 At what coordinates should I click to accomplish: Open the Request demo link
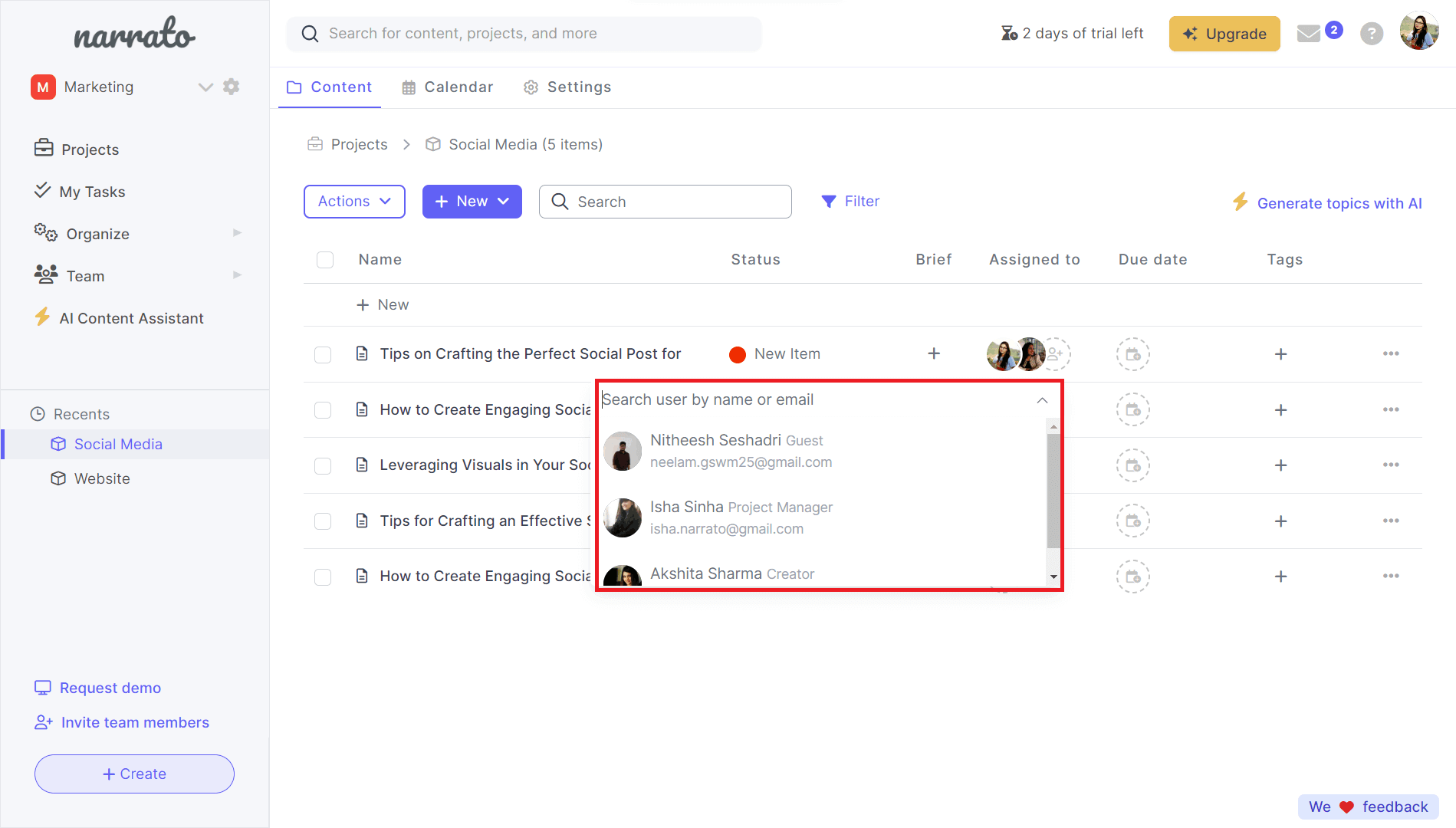(98, 688)
